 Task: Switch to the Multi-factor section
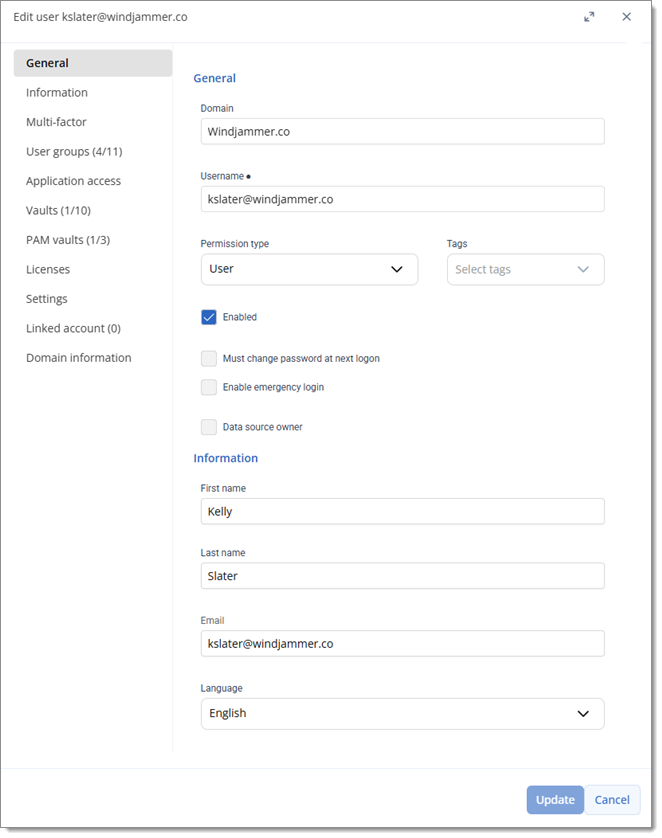(58, 121)
